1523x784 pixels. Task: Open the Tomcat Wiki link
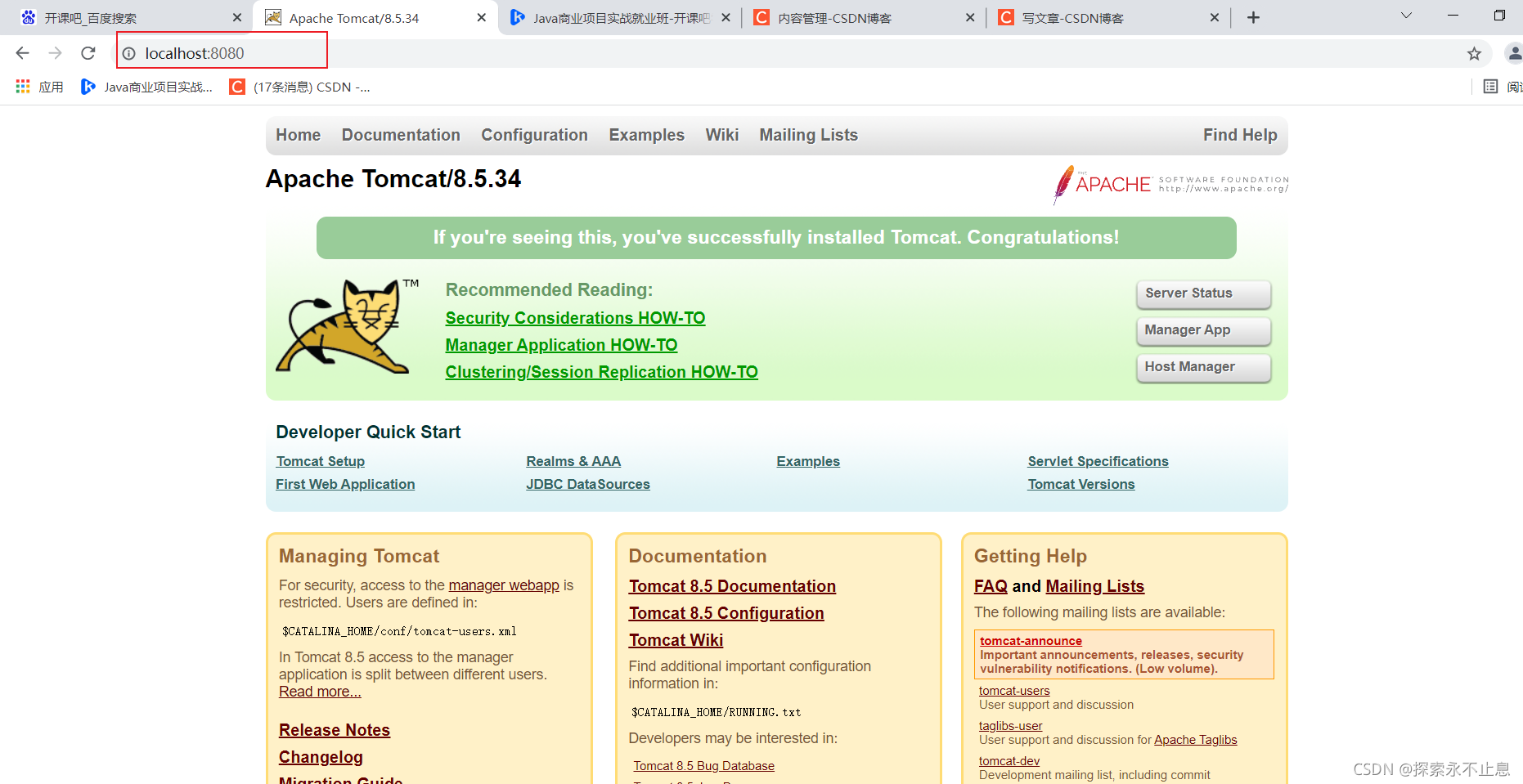click(x=676, y=640)
